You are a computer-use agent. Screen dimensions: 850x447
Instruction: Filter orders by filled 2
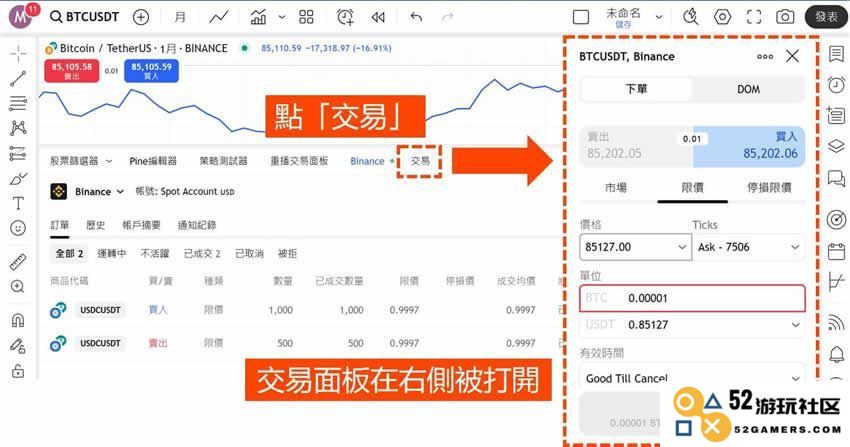point(202,254)
